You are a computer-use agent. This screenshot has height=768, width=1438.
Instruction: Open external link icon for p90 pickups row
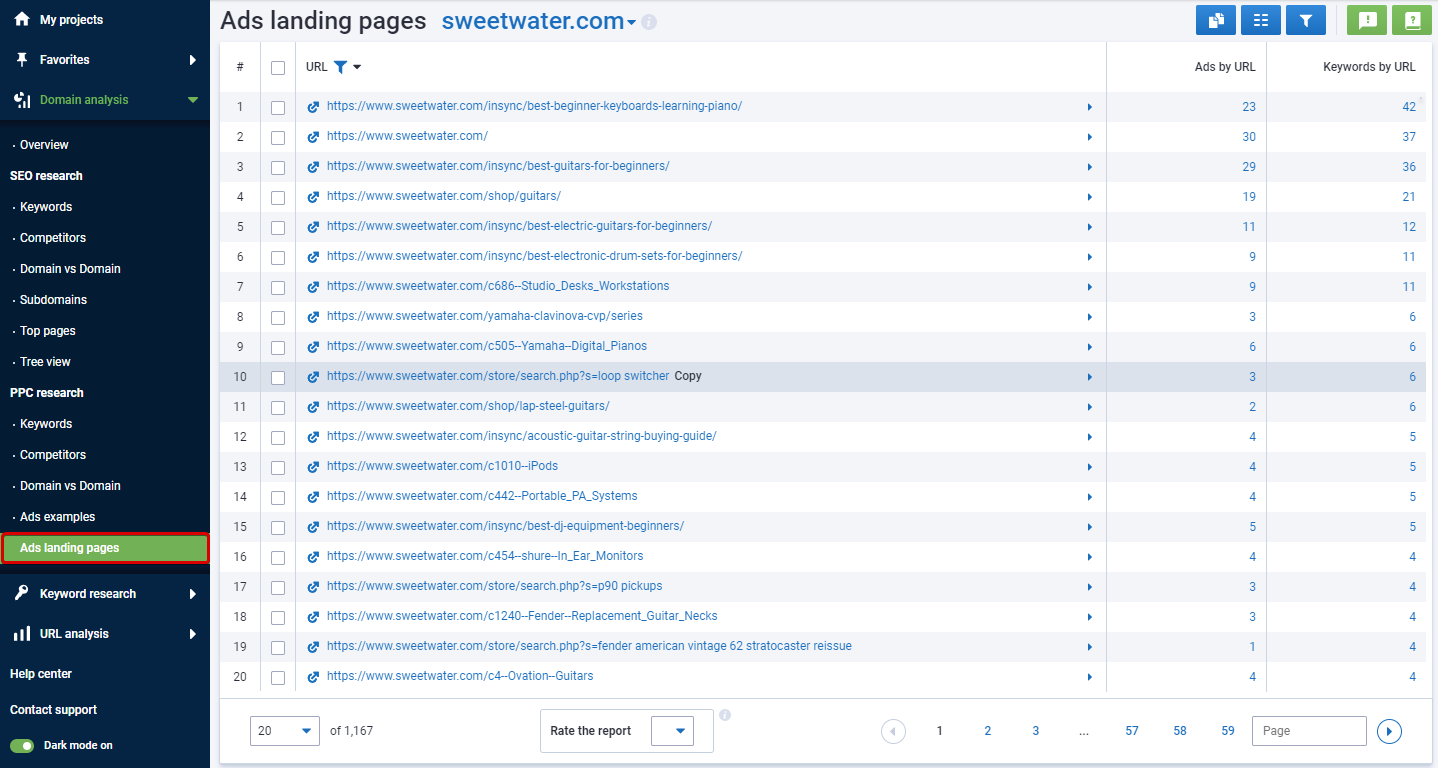click(313, 587)
